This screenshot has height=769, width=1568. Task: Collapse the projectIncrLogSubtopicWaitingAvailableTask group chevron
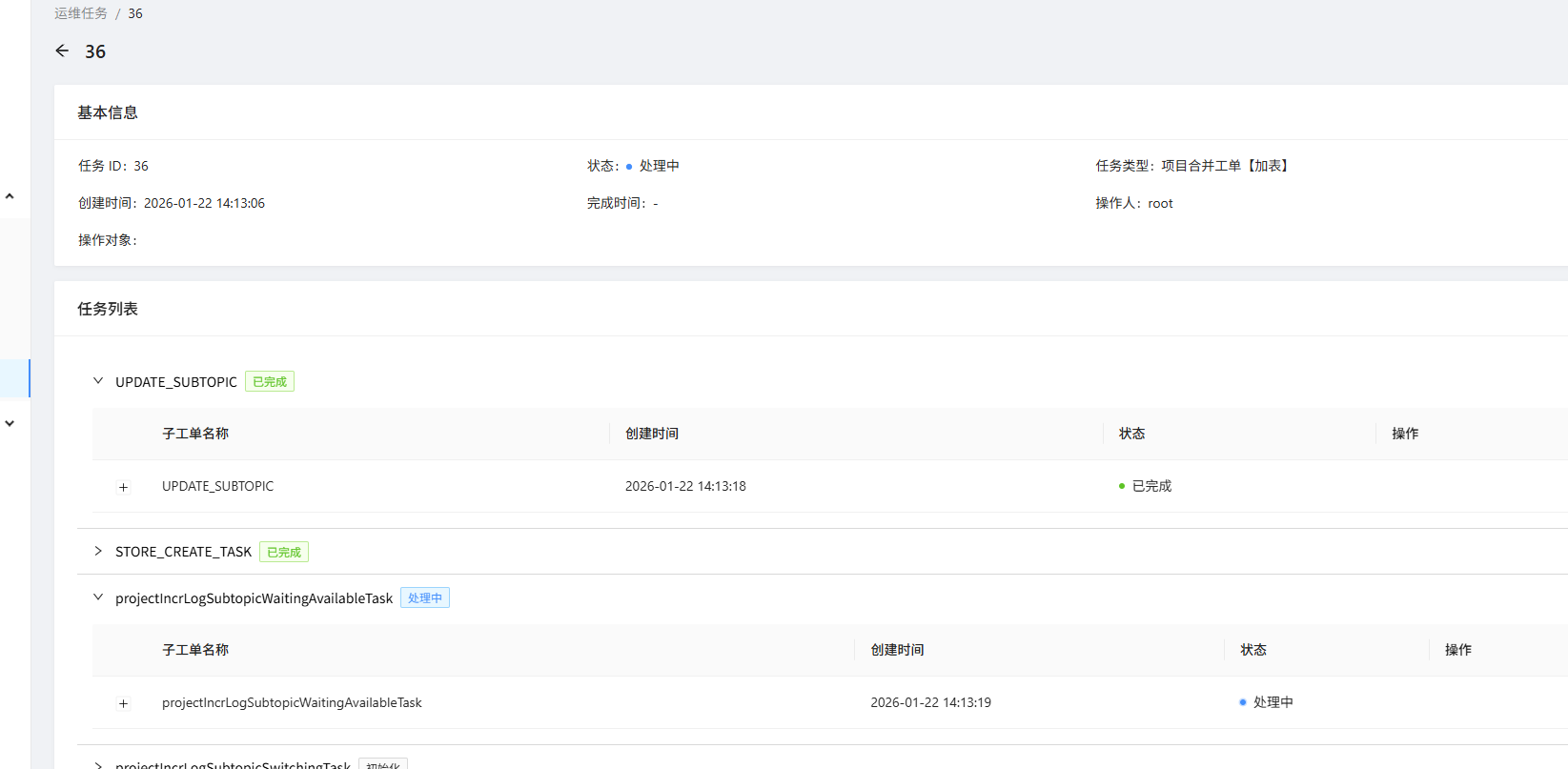point(98,597)
